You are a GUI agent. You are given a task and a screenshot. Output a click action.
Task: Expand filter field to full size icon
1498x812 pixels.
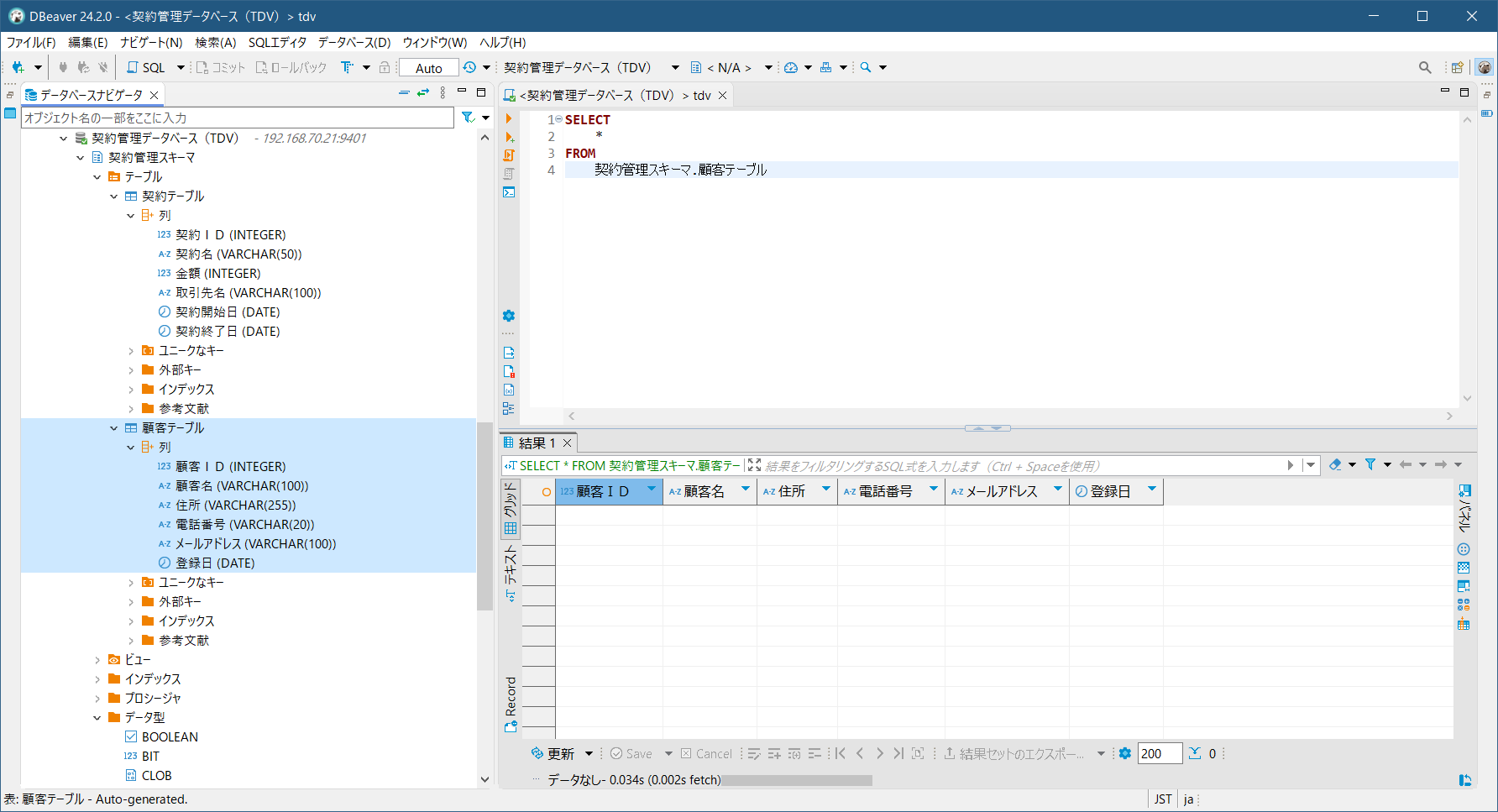pos(754,465)
